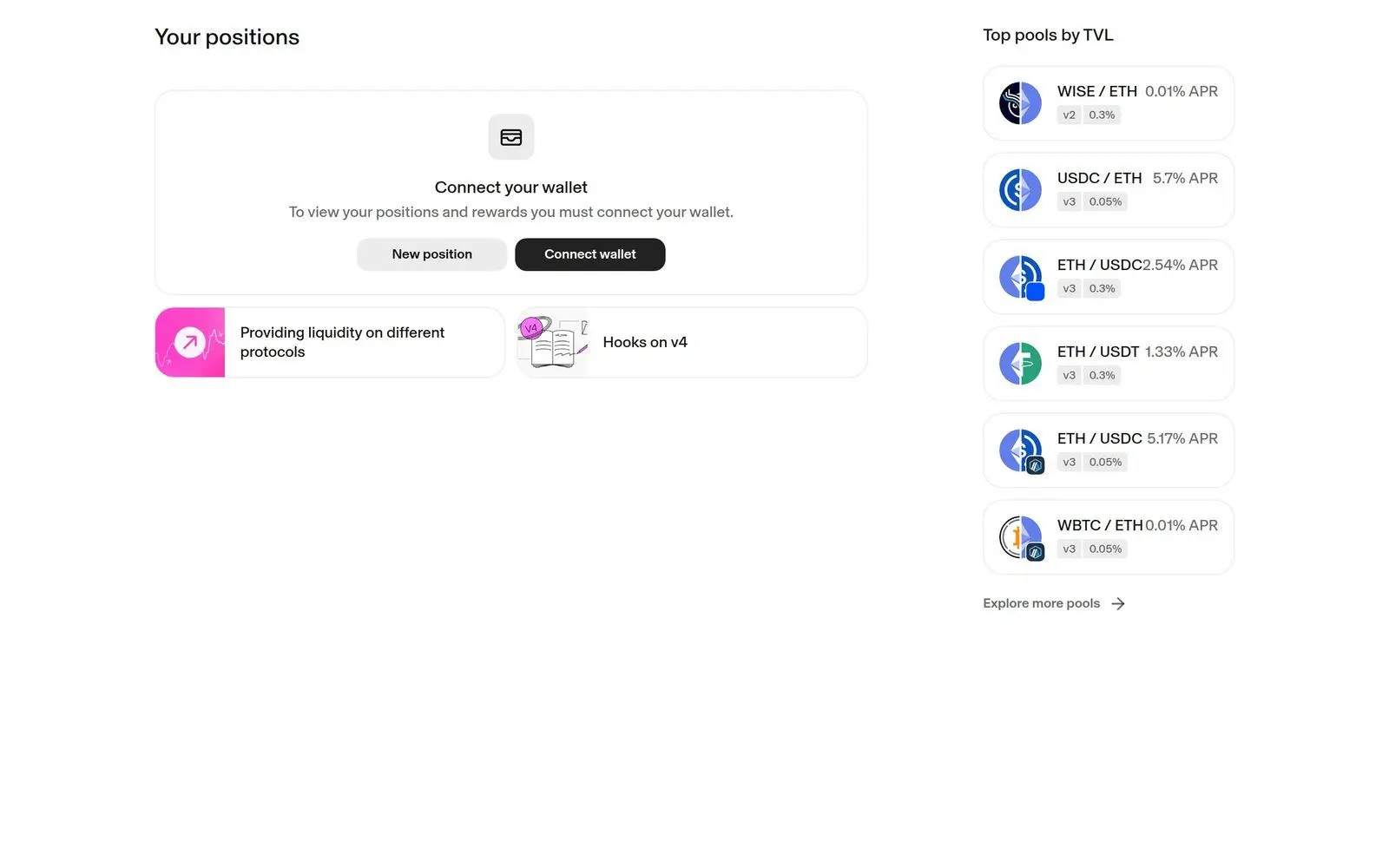Screen dimensions: 1389x868
Task: Open the ETH / USDT pool
Action: [1108, 364]
